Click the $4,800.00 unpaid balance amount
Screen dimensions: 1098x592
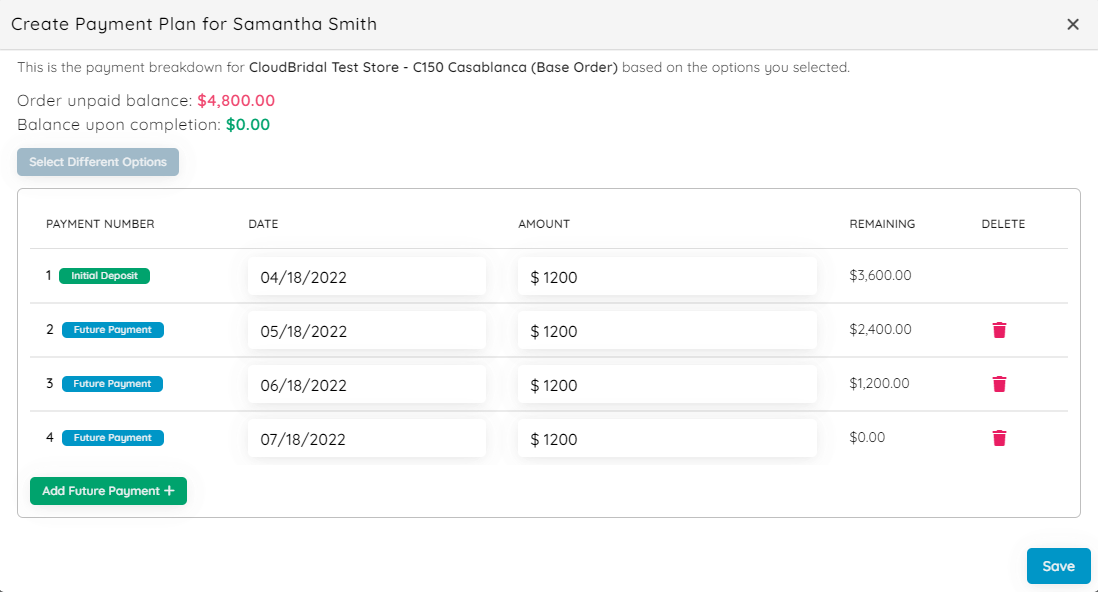pos(236,101)
